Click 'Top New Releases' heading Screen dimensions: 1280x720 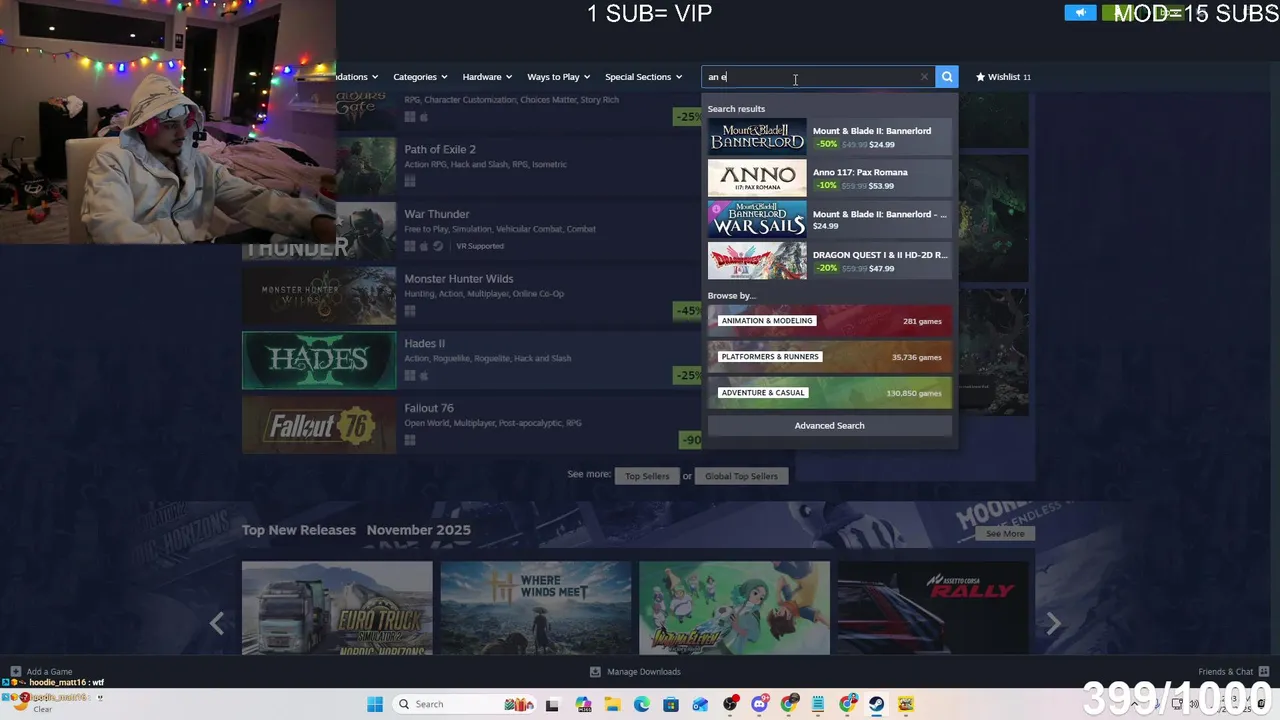pyautogui.click(x=299, y=530)
